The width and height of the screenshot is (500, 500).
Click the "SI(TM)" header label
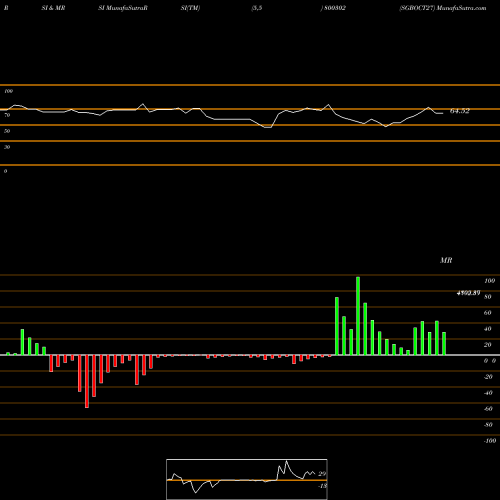[190, 8]
